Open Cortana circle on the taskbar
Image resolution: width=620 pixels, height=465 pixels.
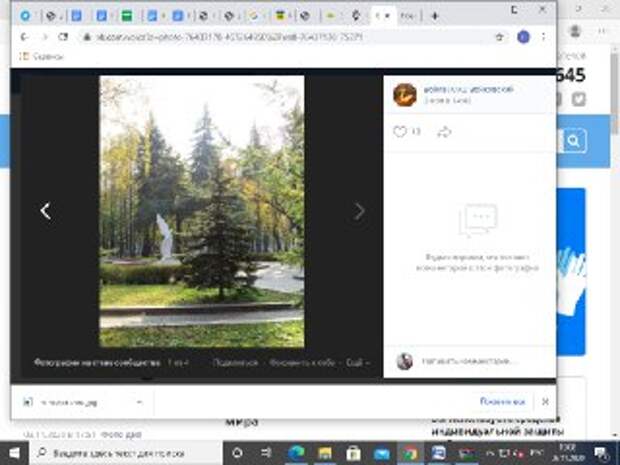click(x=237, y=453)
